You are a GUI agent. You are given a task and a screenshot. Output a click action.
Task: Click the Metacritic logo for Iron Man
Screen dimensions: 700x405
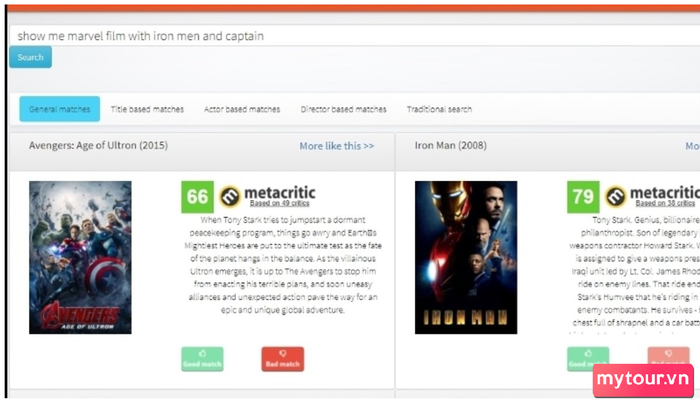coord(652,196)
